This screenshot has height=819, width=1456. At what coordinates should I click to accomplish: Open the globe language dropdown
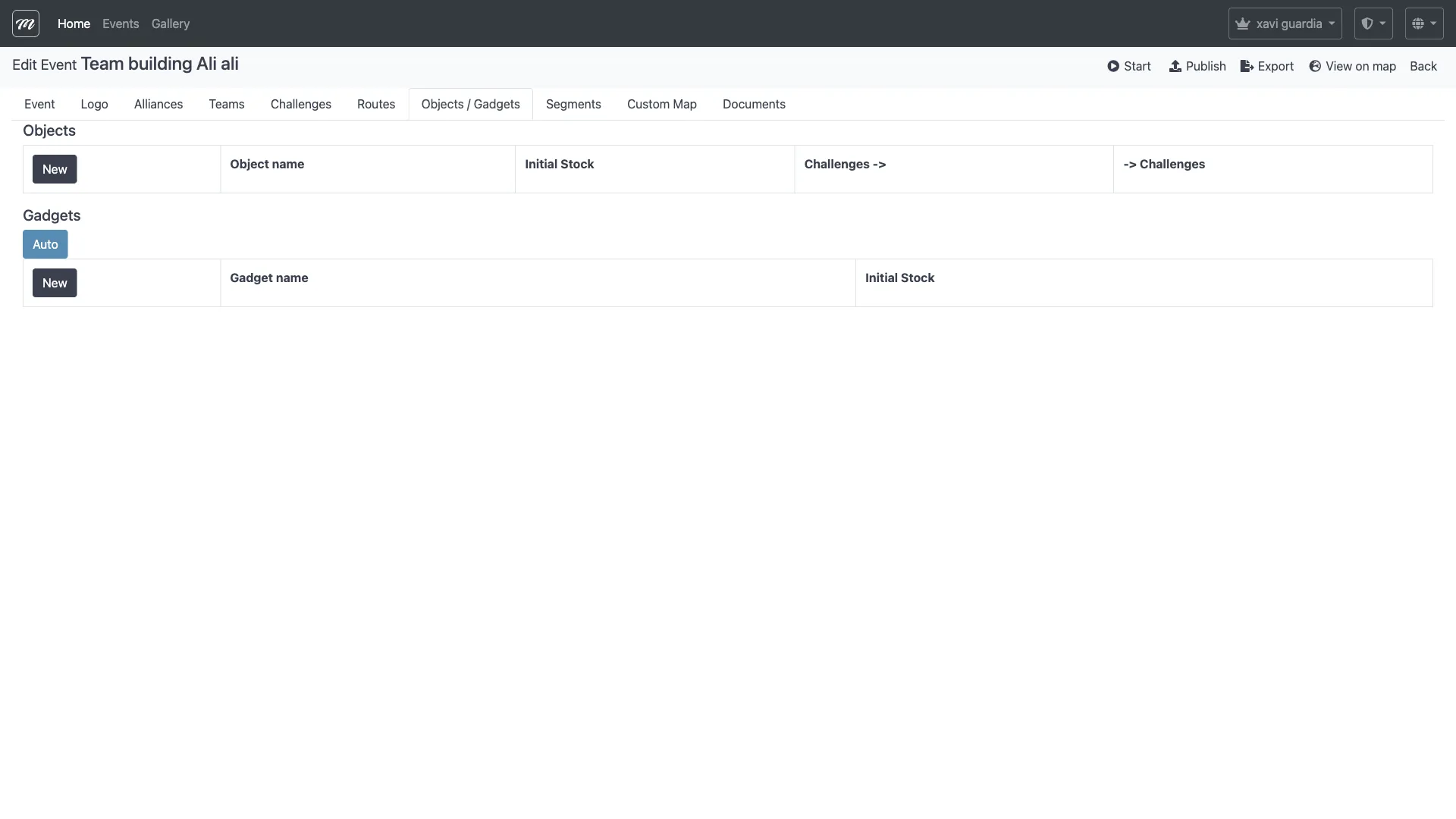coord(1423,24)
